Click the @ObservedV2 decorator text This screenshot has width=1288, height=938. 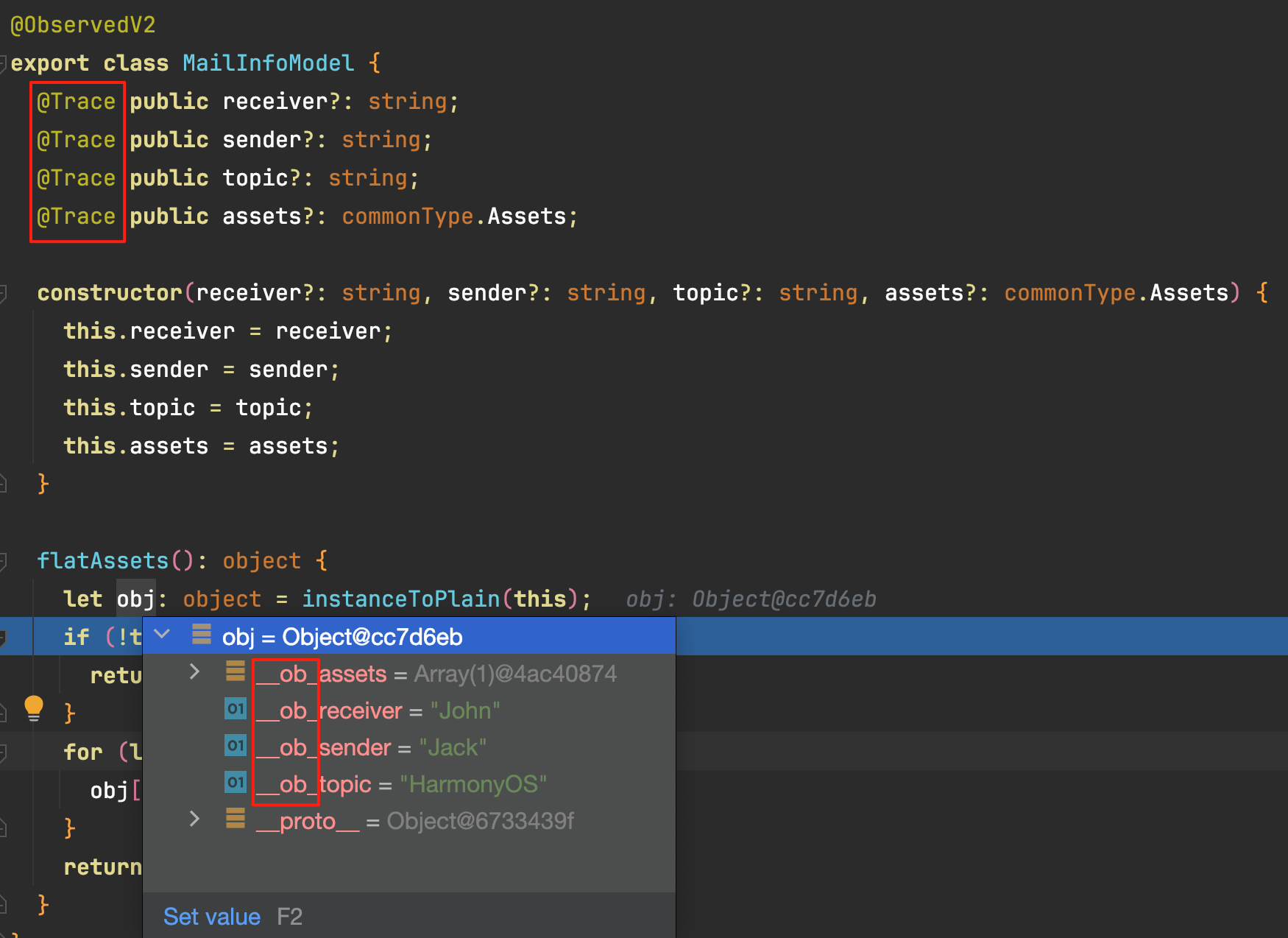[x=83, y=26]
